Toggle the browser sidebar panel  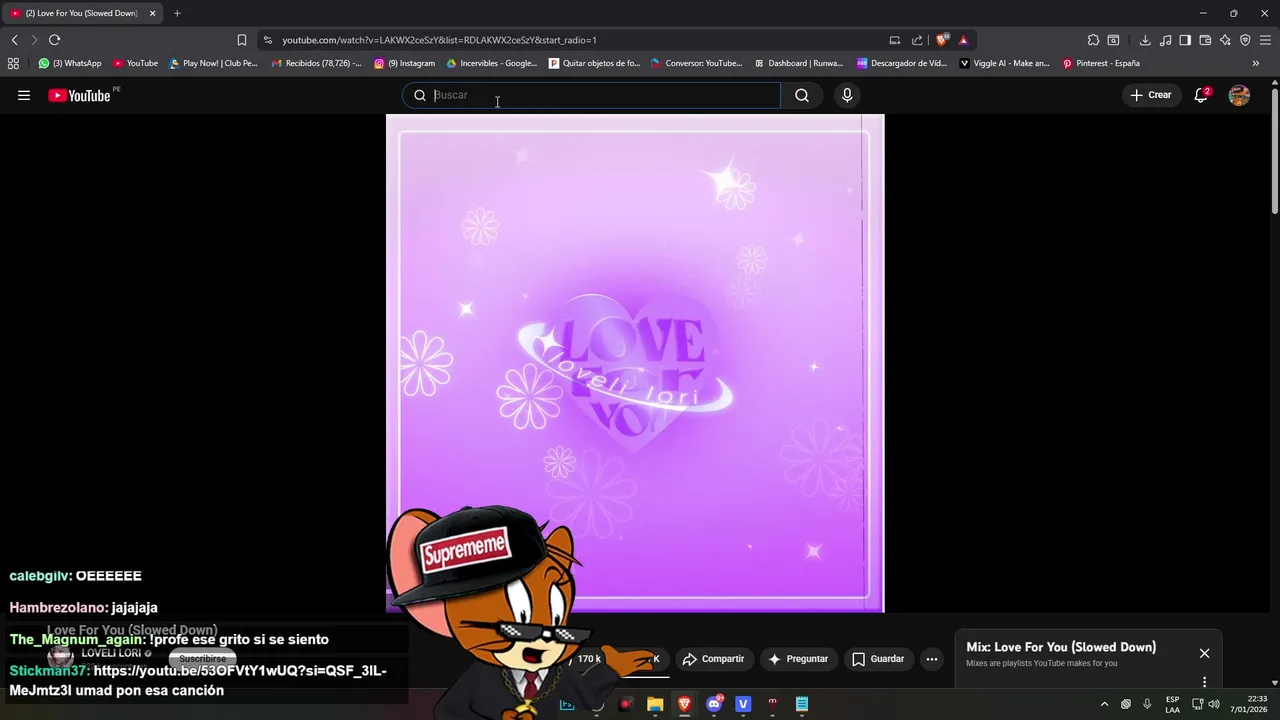[1185, 40]
